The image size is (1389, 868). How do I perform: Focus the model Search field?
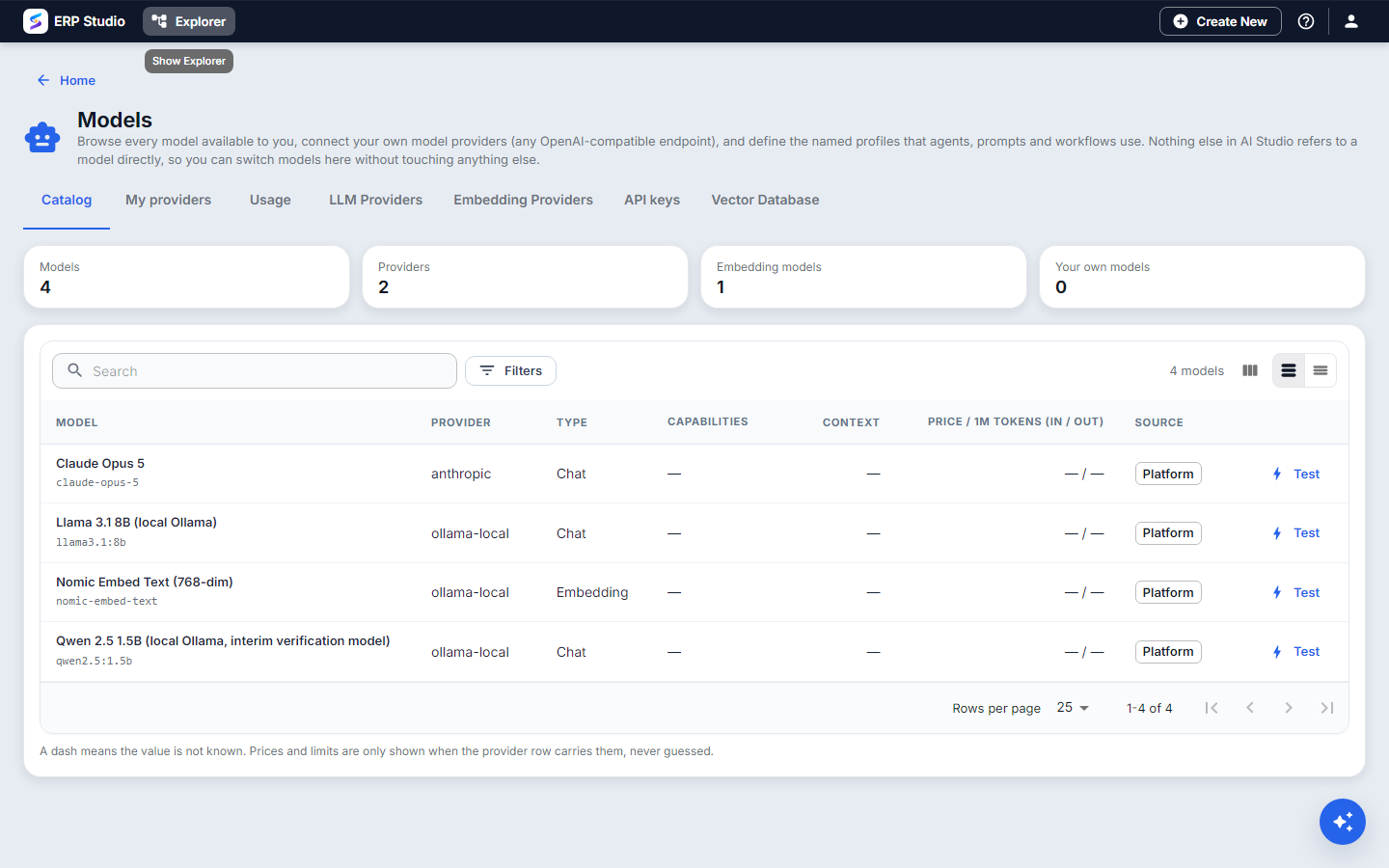click(x=255, y=370)
